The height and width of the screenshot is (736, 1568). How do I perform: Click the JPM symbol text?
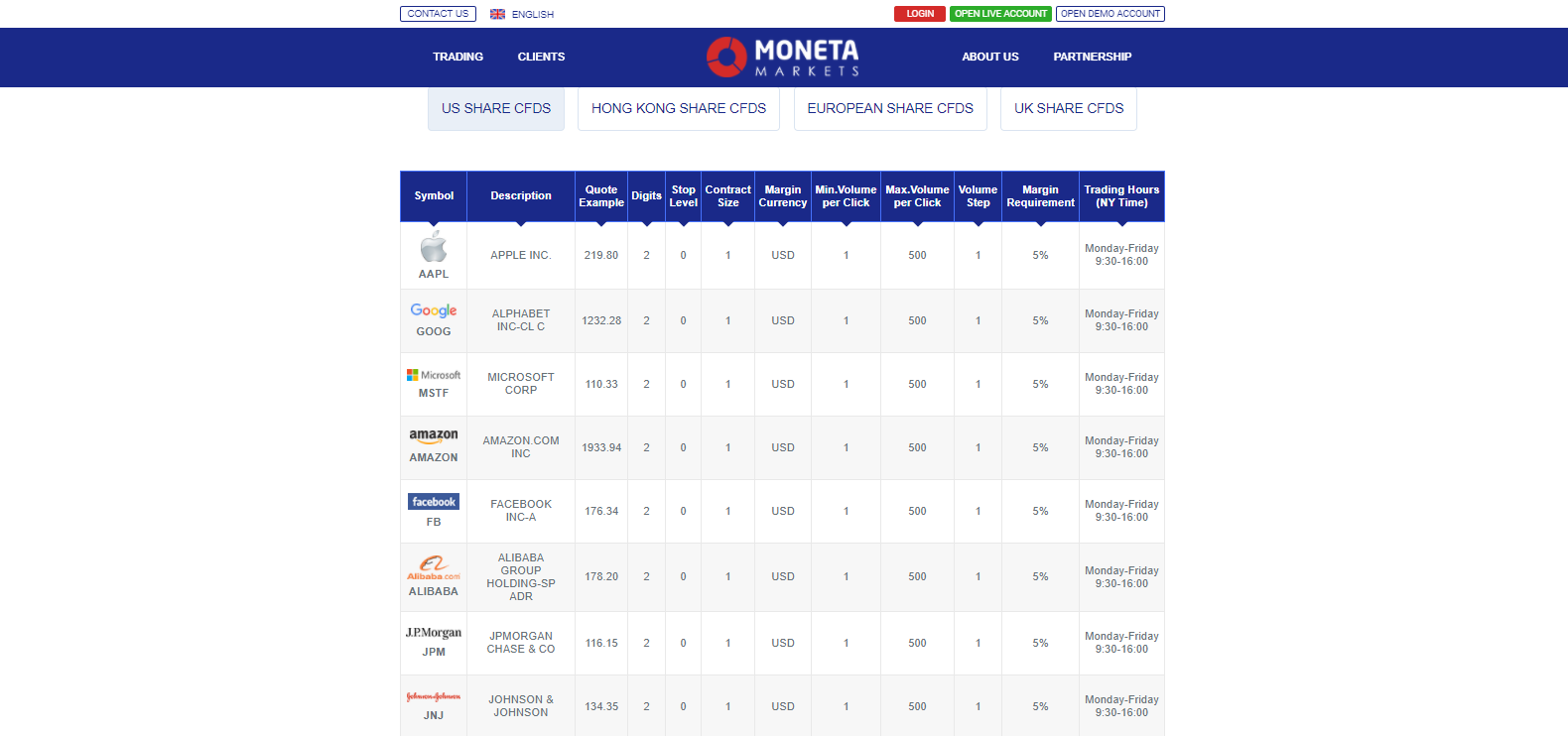click(x=434, y=652)
